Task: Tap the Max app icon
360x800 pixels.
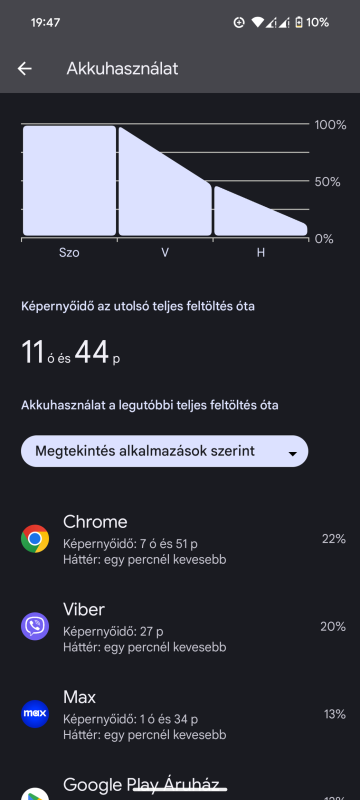Action: tap(35, 714)
